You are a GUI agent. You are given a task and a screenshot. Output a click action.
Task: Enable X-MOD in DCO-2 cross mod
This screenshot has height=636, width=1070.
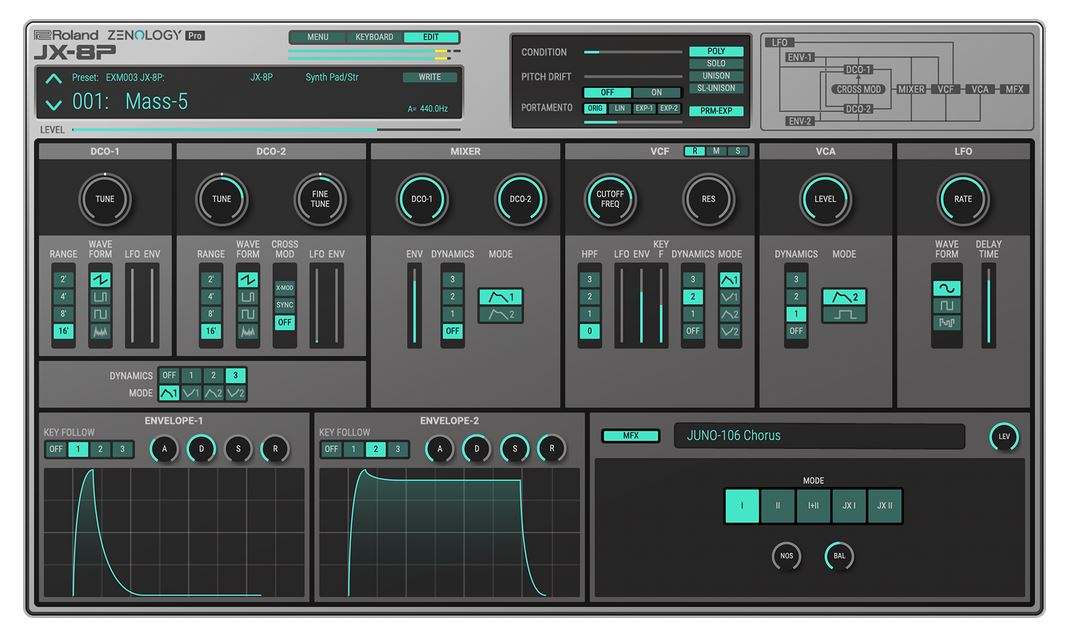[x=285, y=288]
